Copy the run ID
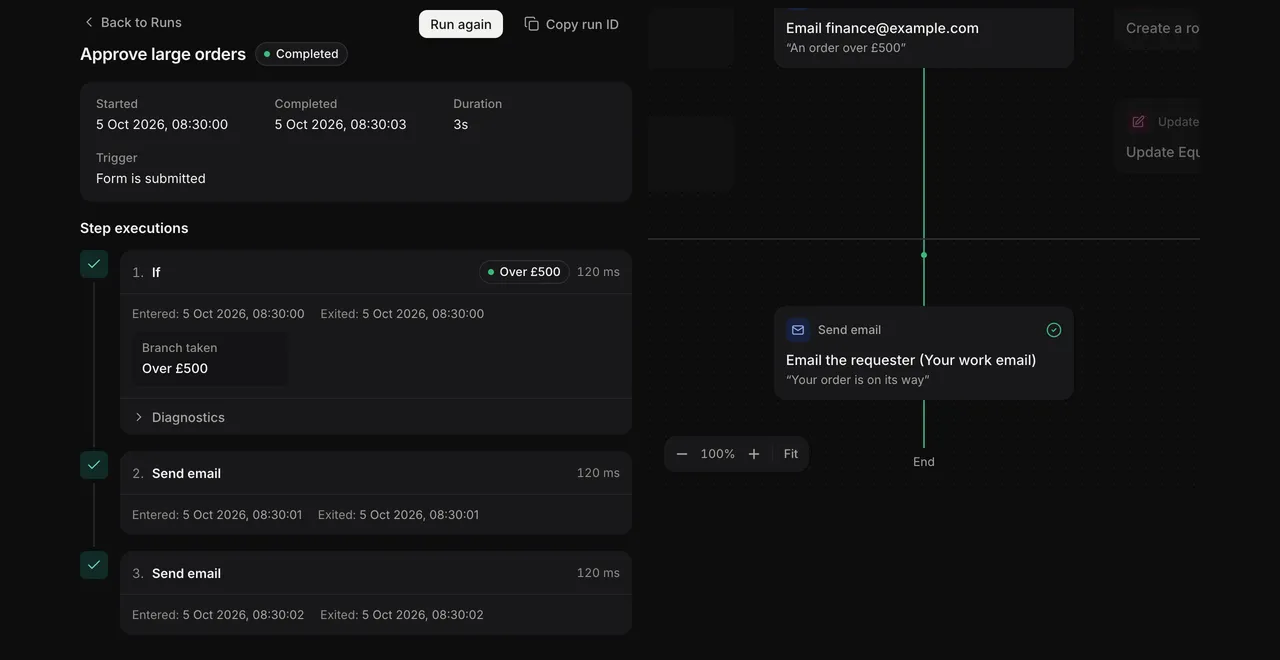This screenshot has width=1280, height=660. pyautogui.click(x=572, y=24)
